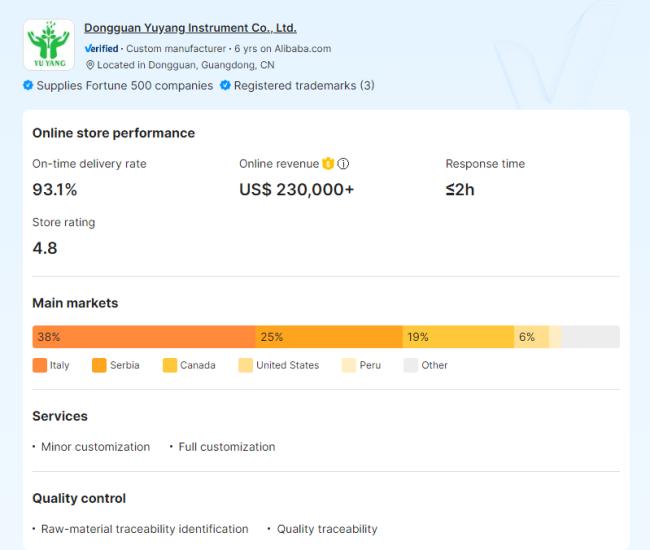Click the Other legend color swatch
The height and width of the screenshot is (550, 650).
pos(410,365)
